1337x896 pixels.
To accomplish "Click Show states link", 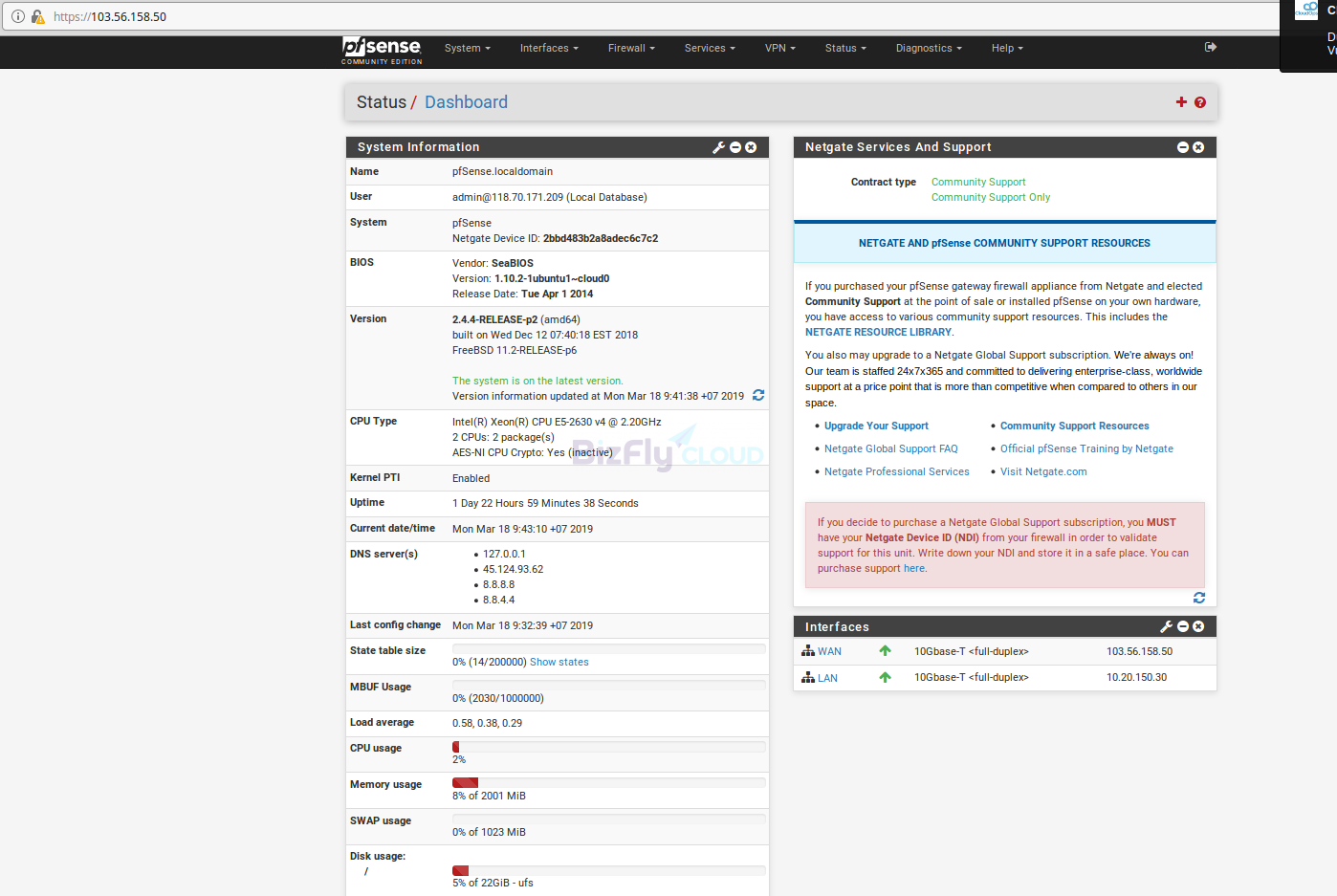I will point(559,662).
